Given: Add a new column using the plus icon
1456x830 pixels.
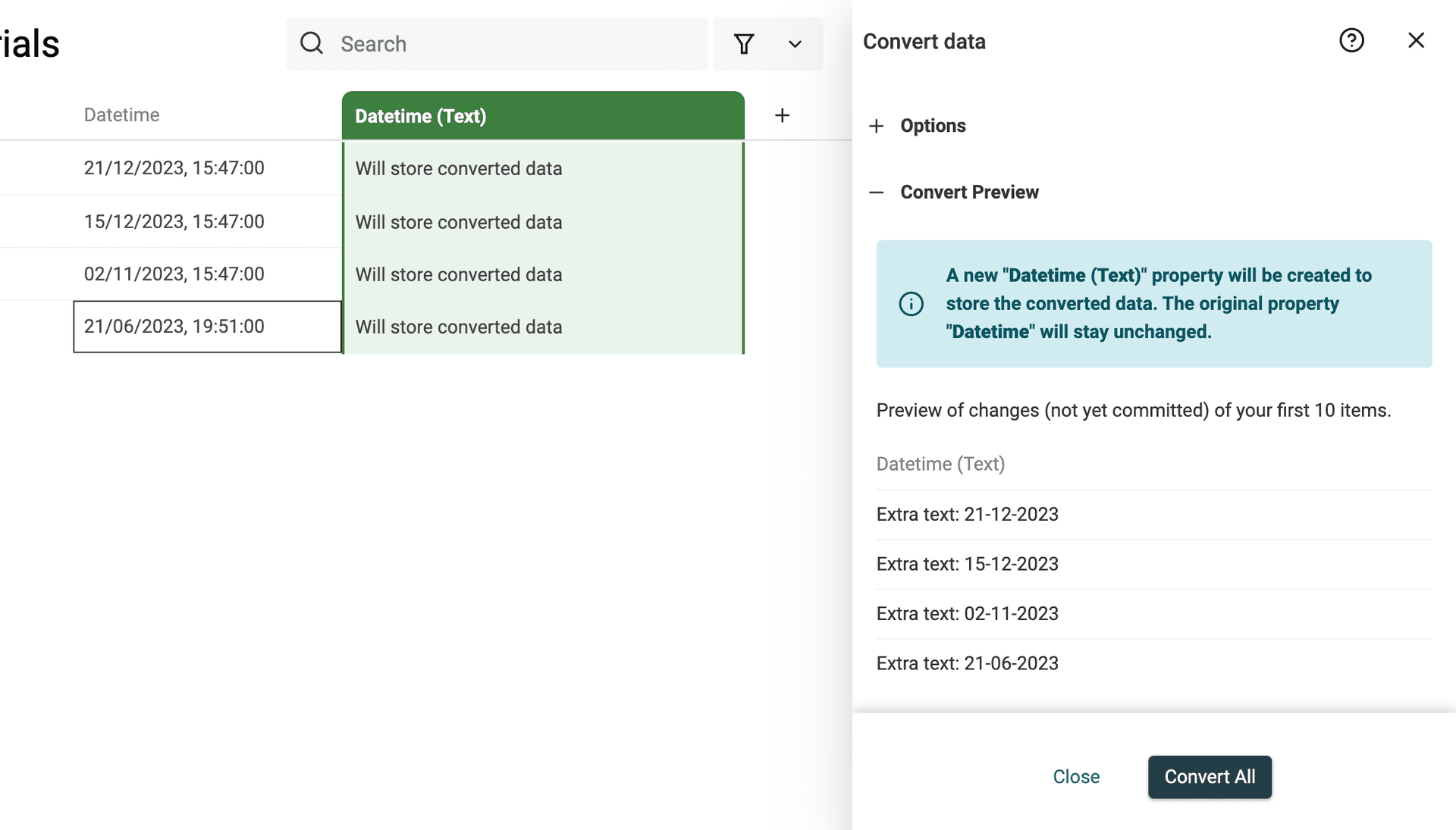Looking at the screenshot, I should (x=783, y=115).
